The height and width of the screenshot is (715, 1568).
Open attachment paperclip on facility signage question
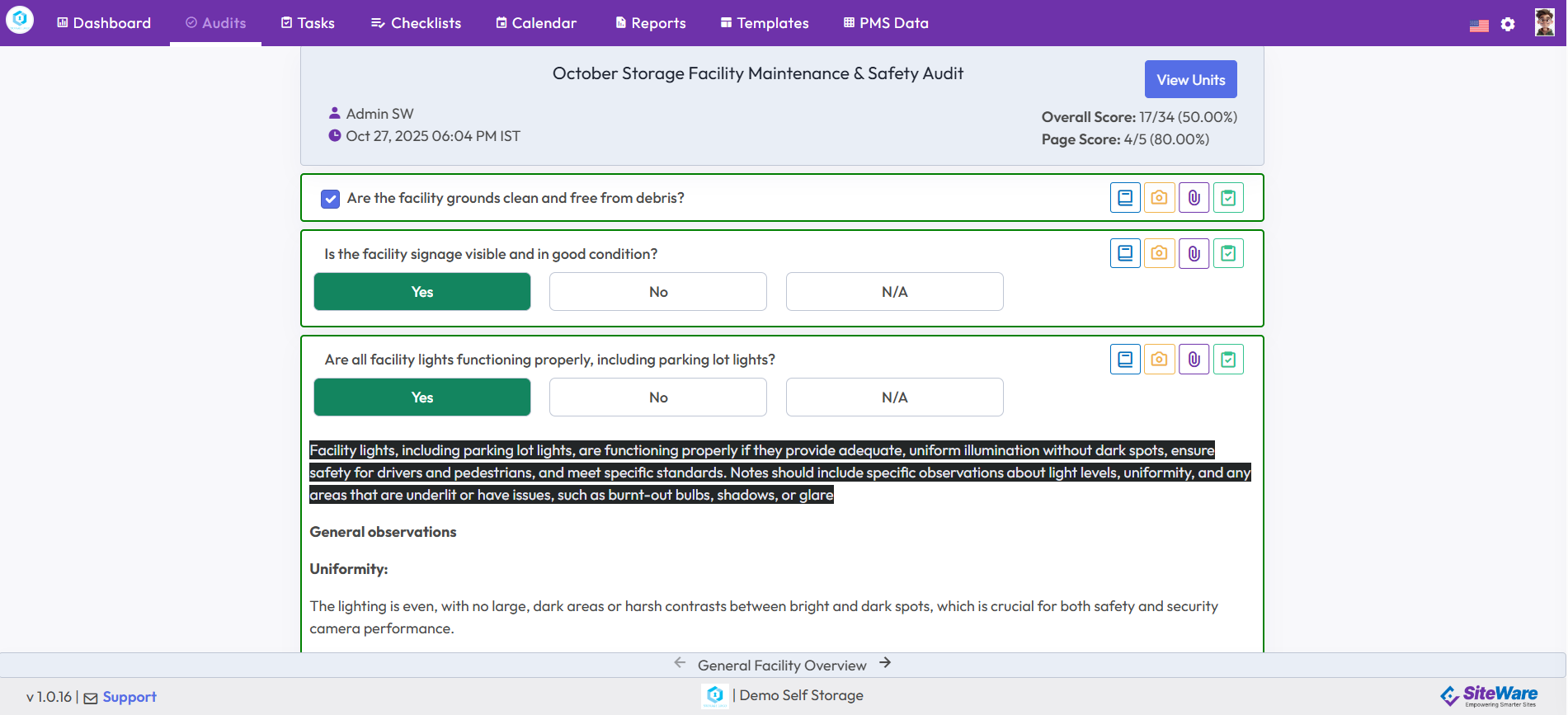point(1194,254)
